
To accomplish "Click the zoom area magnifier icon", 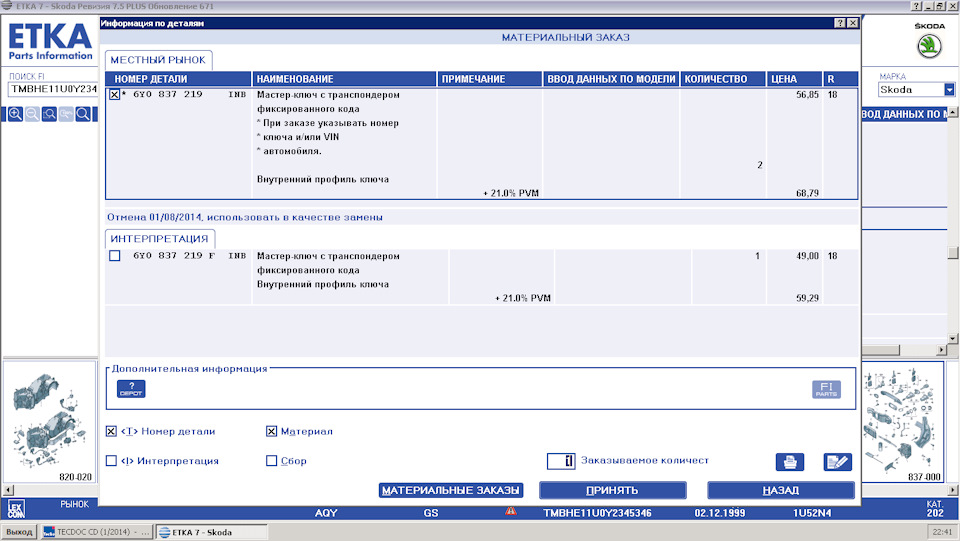I will click(x=50, y=114).
